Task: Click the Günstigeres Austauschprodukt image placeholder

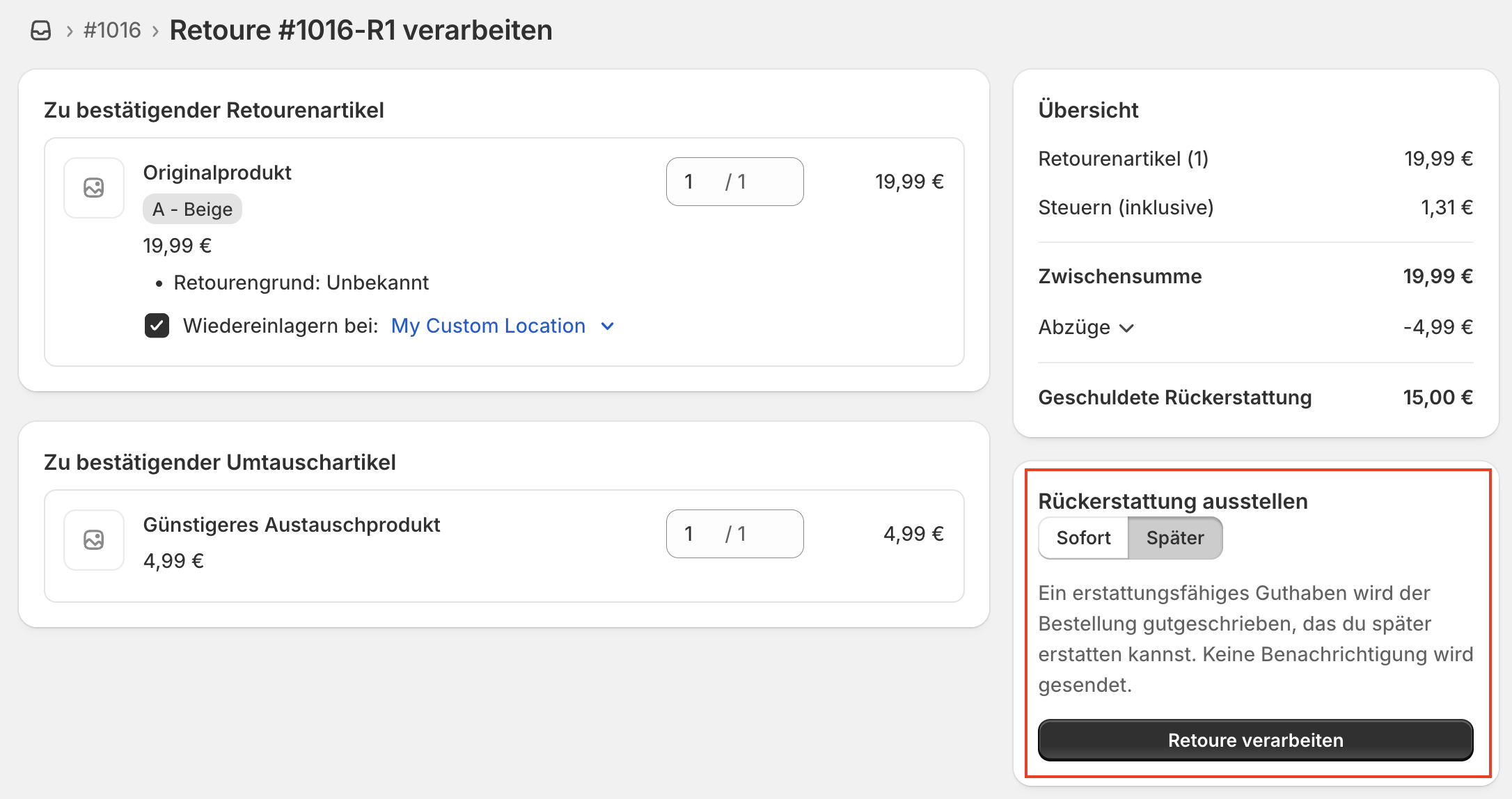Action: [x=94, y=540]
